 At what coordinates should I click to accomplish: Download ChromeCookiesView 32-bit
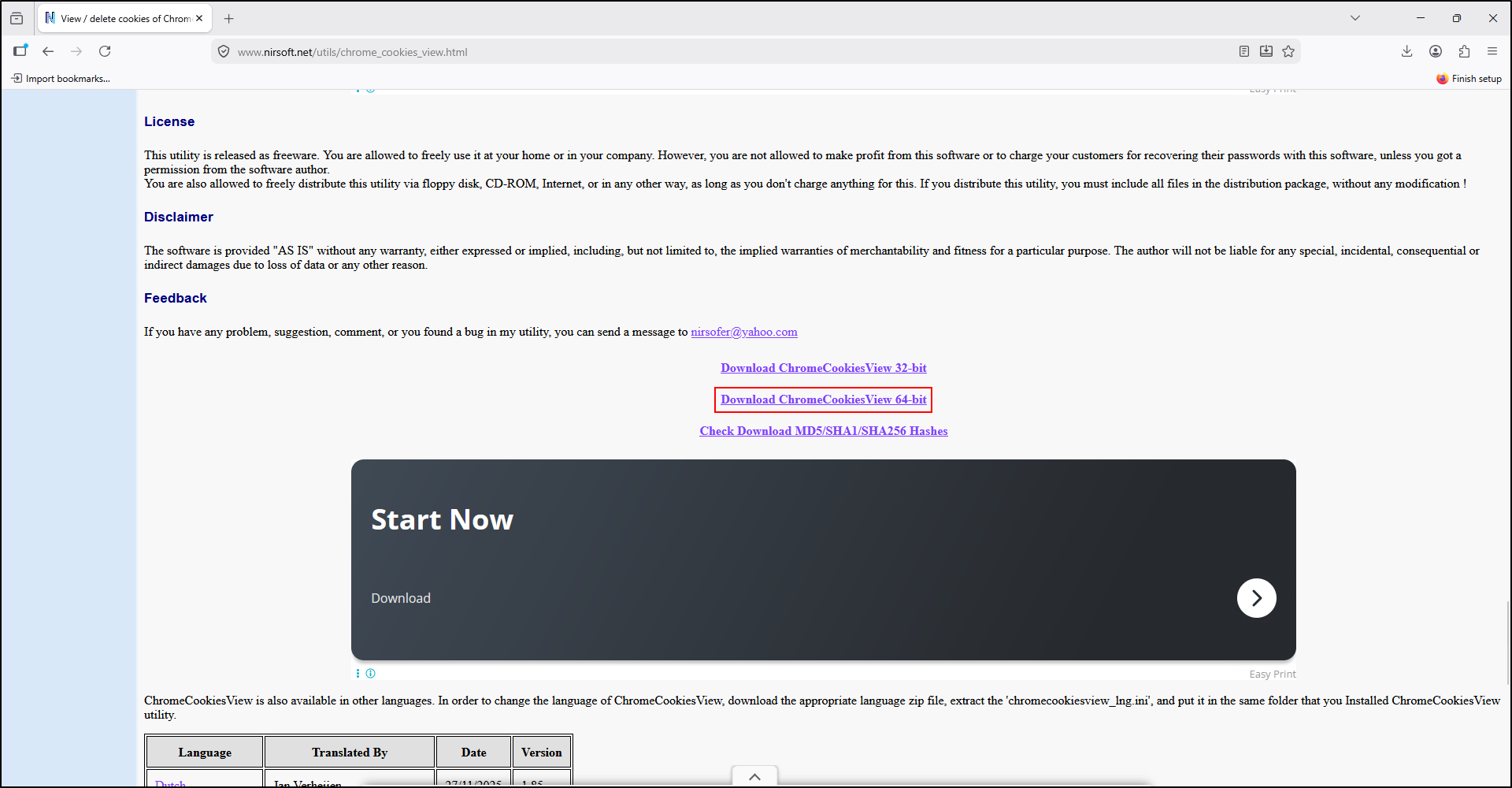tap(824, 368)
